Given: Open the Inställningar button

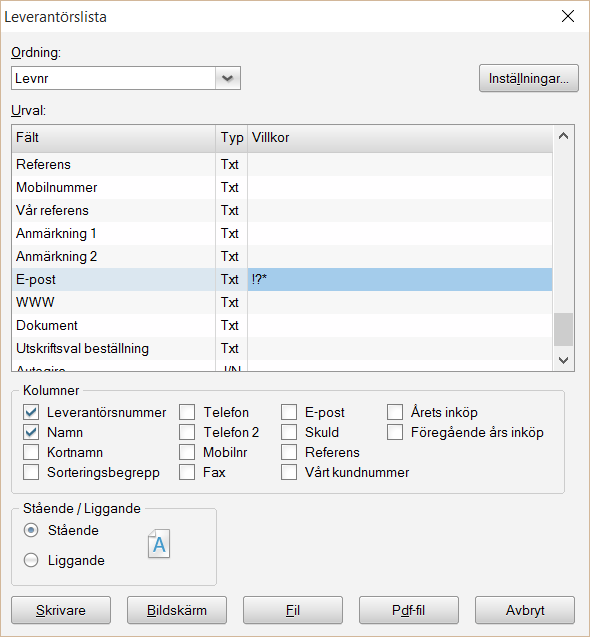Looking at the screenshot, I should (529, 78).
